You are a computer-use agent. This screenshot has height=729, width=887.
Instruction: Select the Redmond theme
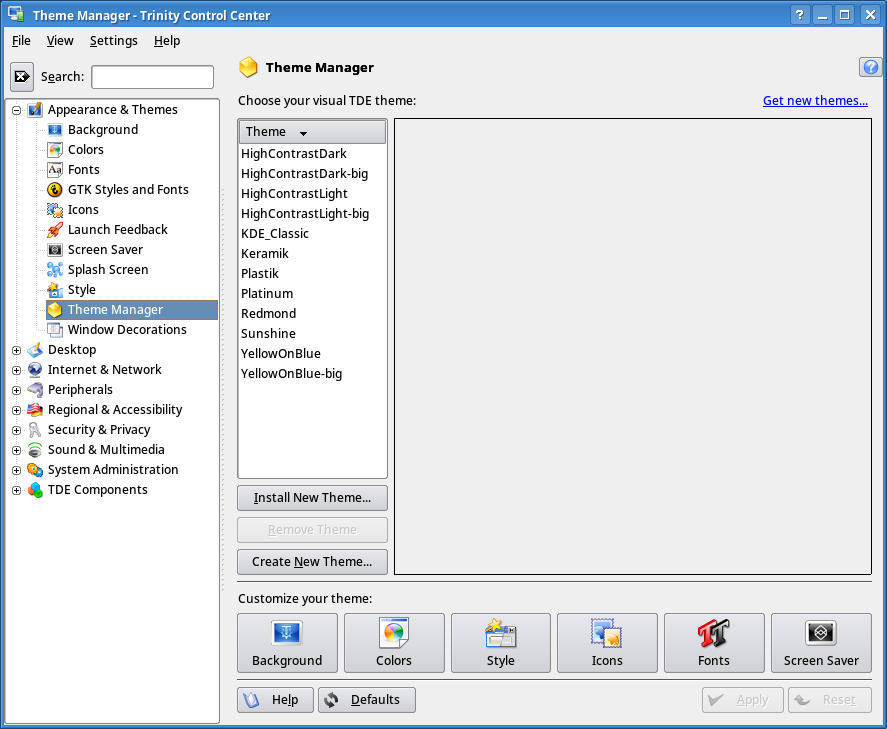pos(312,314)
